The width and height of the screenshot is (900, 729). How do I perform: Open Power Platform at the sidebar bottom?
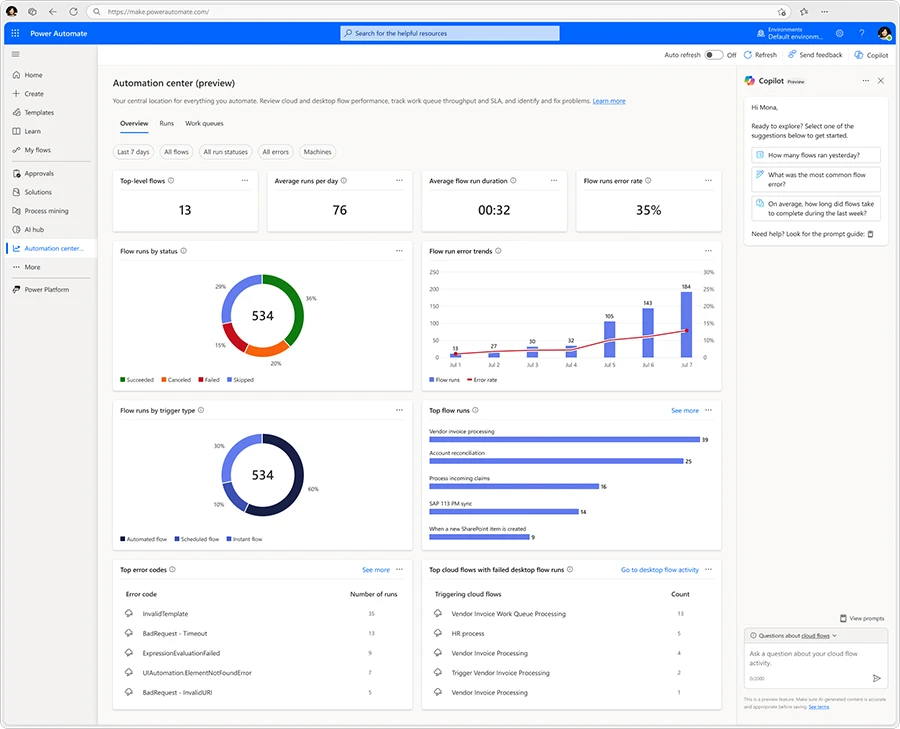coord(45,290)
